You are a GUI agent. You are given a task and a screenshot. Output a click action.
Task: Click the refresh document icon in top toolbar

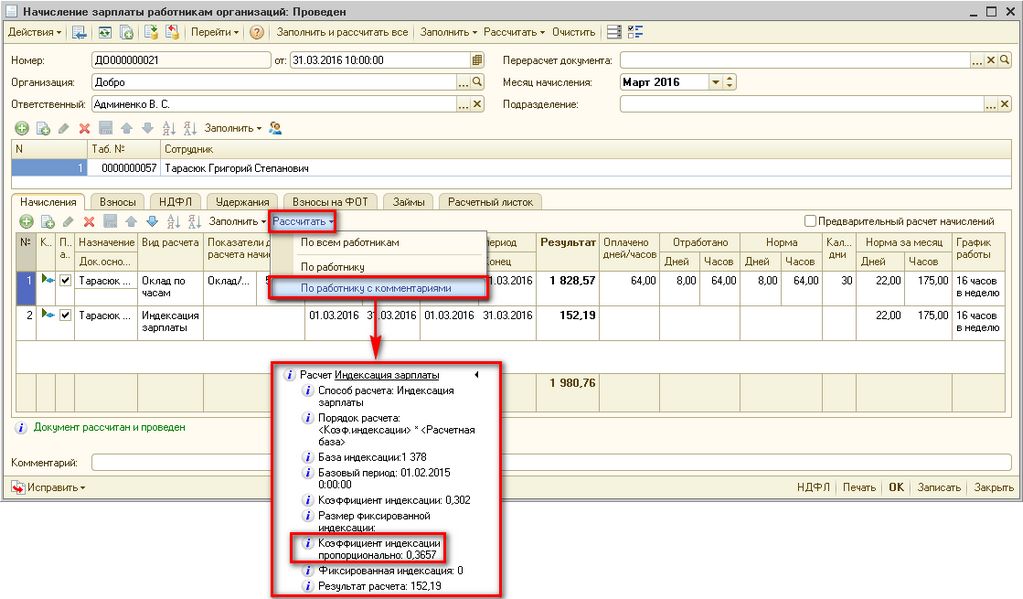pos(104,32)
